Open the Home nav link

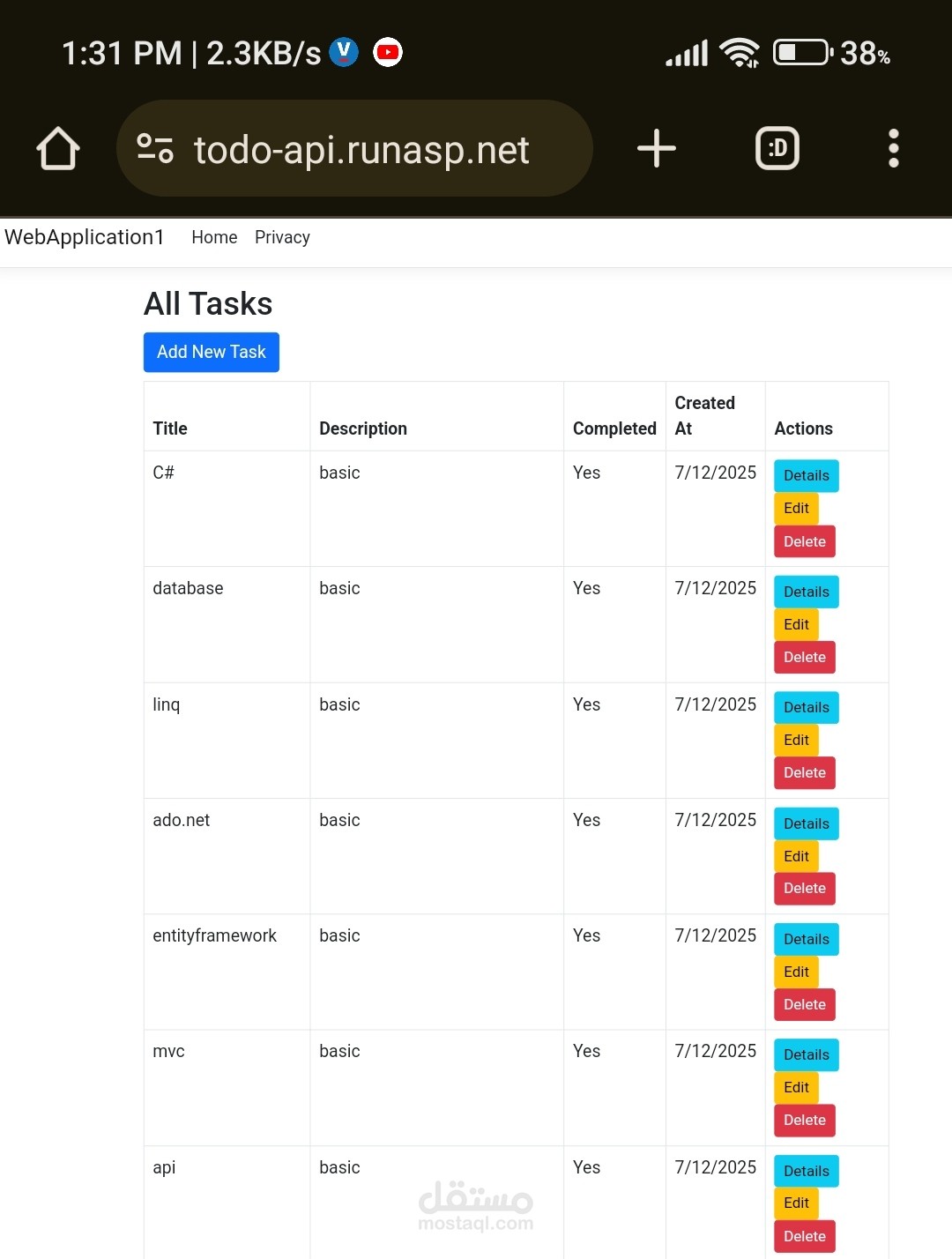click(x=214, y=237)
